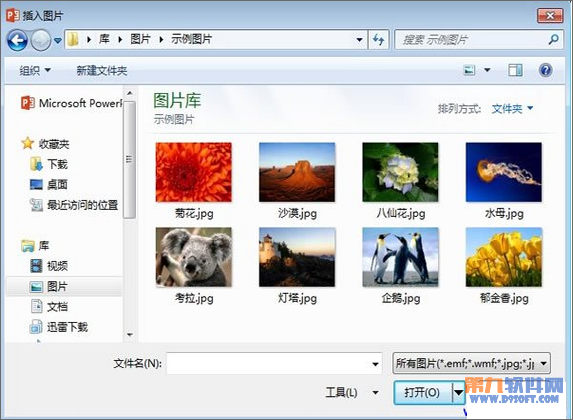Select Microsoft PowerPoint in the navigation pane
Screen dimensions: 573x420
(x=71, y=103)
